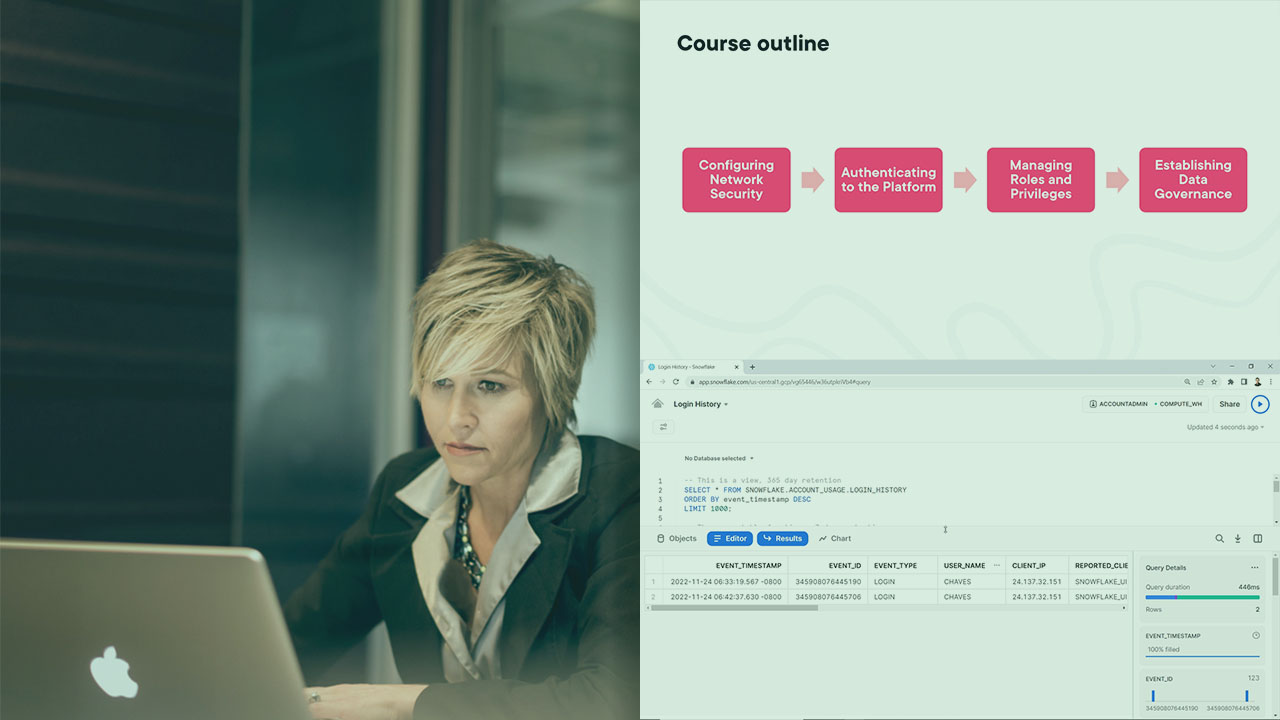This screenshot has width=1280, height=720.
Task: Open the No Database selected dropdown
Action: click(719, 459)
